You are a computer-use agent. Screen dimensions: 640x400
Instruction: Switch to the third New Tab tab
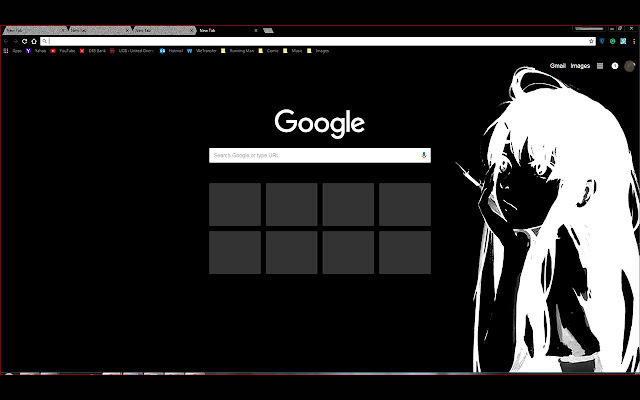(x=162, y=30)
